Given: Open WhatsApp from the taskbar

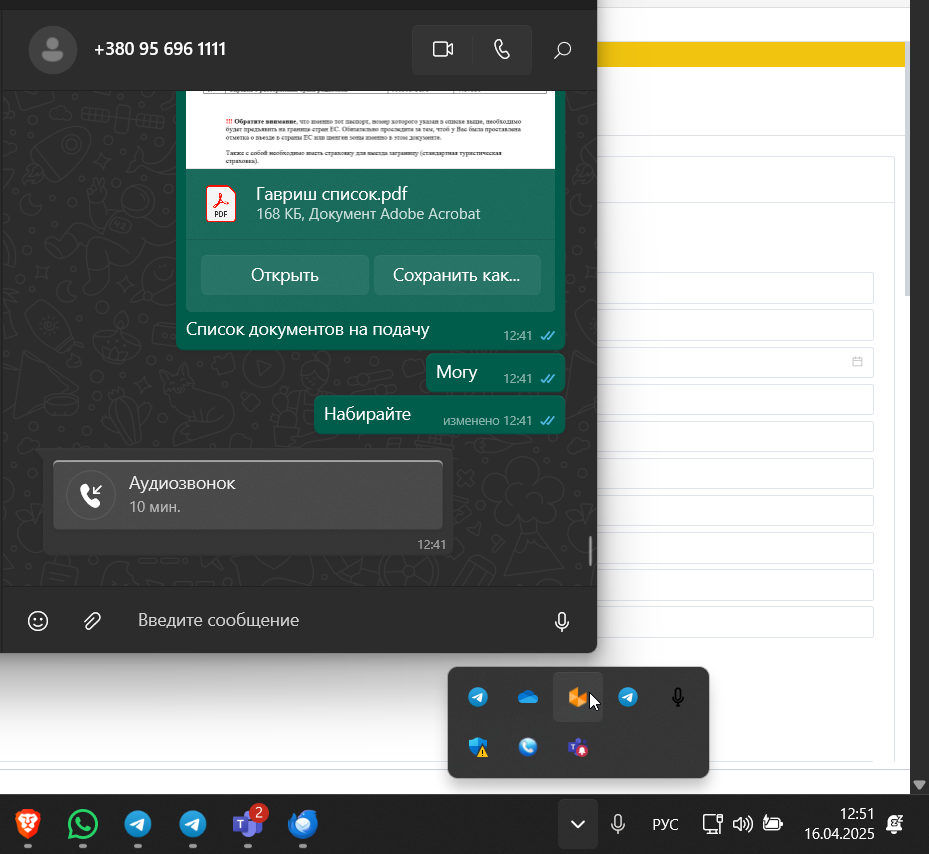Looking at the screenshot, I should [x=82, y=824].
